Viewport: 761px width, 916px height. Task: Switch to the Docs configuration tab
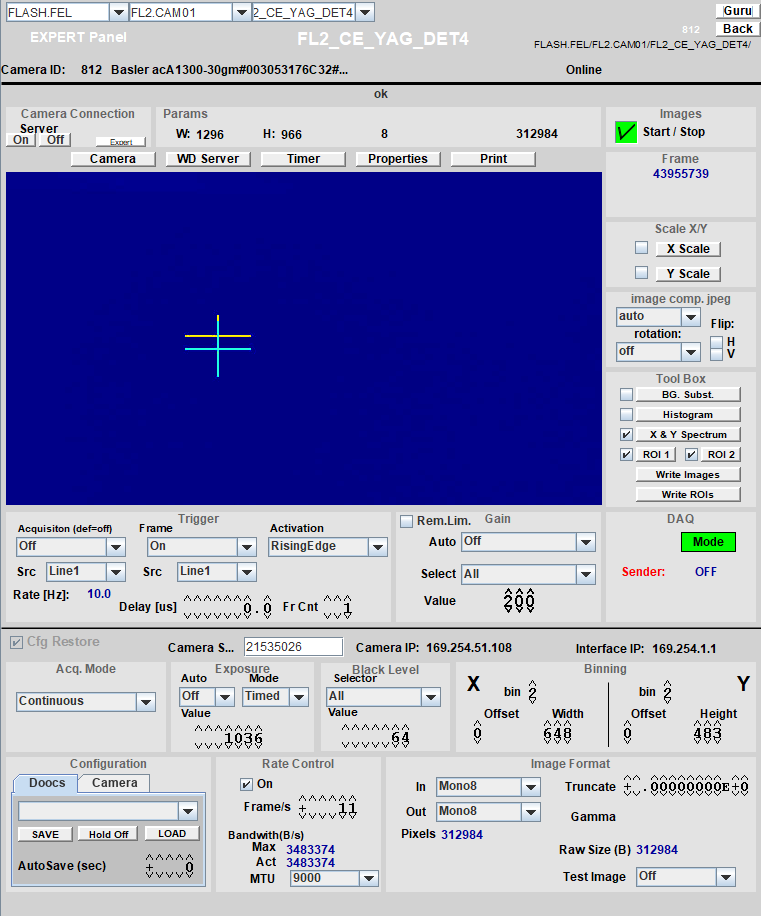coord(46,783)
